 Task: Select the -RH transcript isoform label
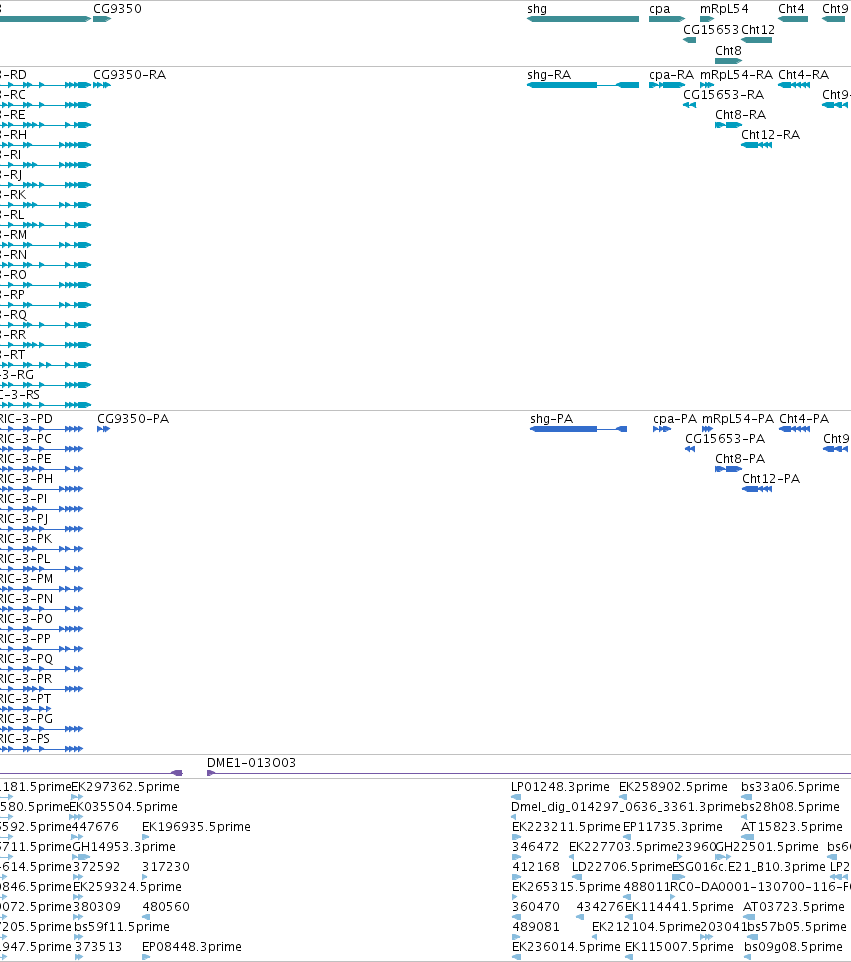pos(13,134)
